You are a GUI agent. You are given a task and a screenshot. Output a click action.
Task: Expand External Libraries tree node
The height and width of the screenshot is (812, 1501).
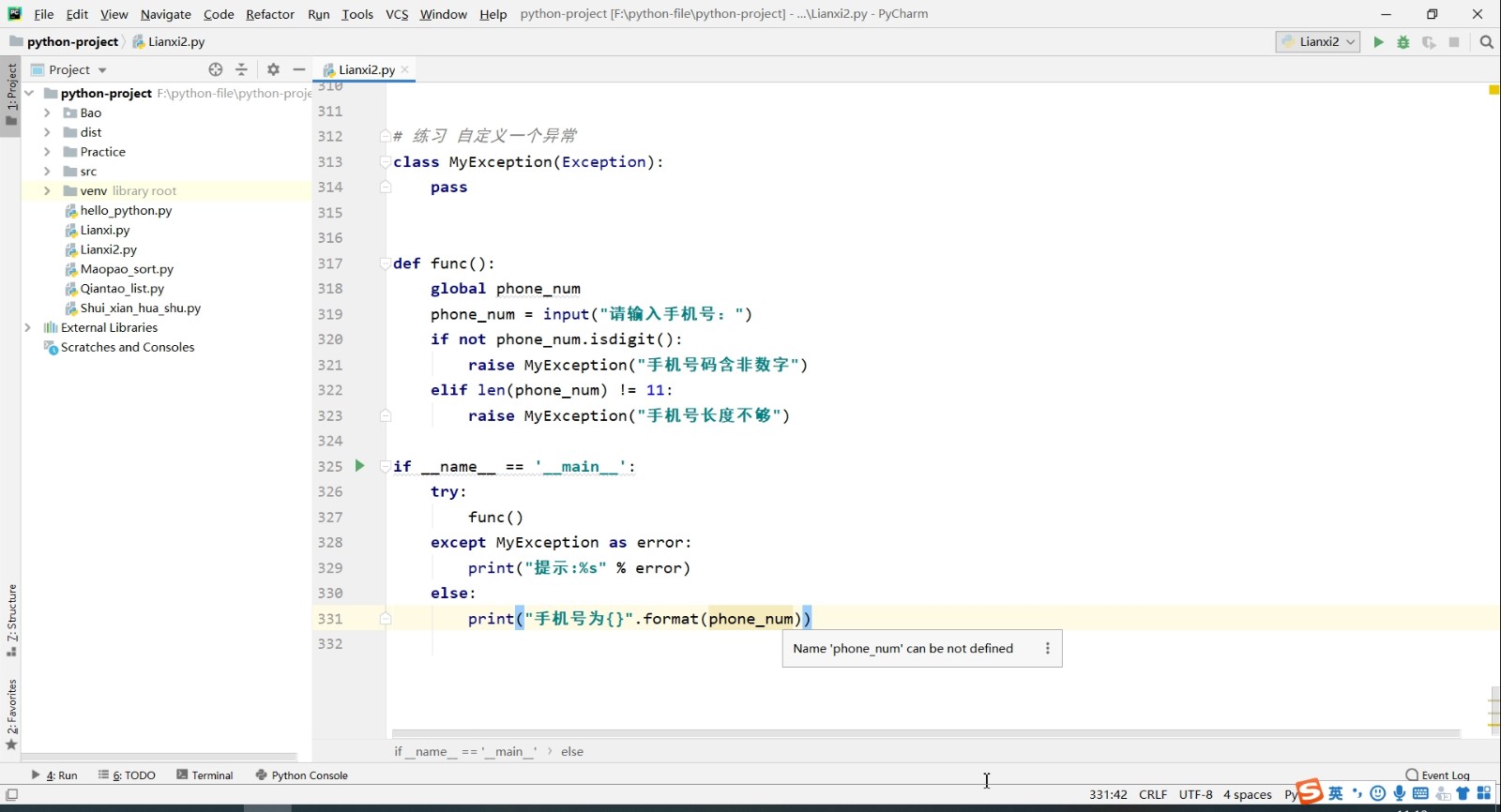(x=28, y=328)
